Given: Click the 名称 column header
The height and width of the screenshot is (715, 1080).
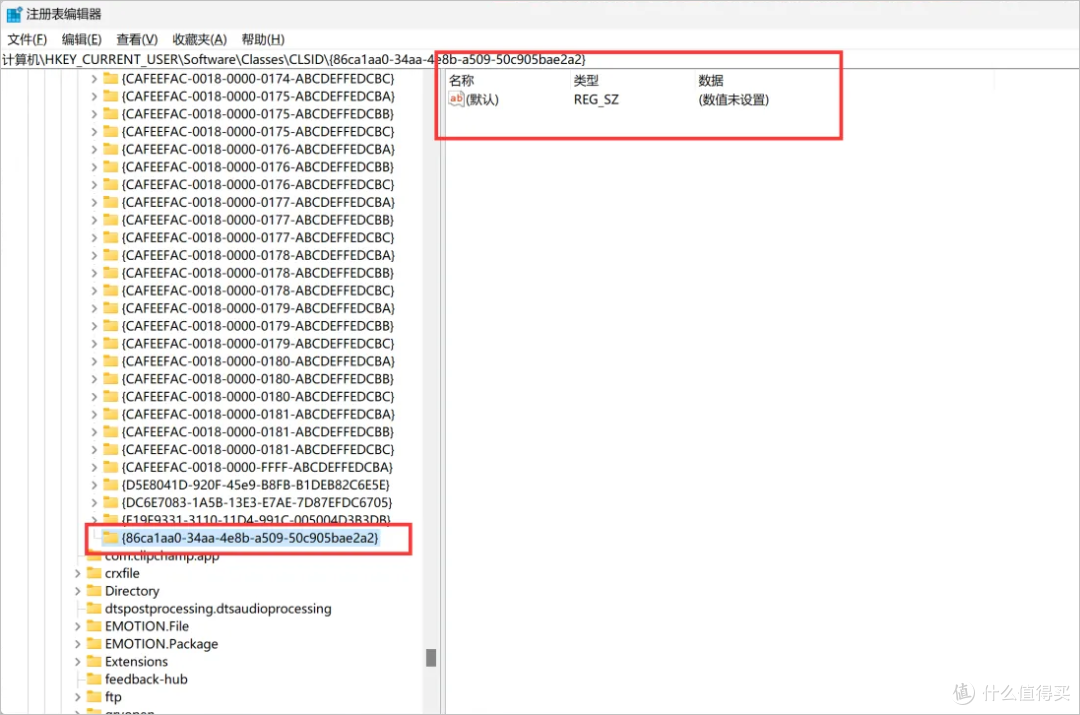Looking at the screenshot, I should pos(461,81).
